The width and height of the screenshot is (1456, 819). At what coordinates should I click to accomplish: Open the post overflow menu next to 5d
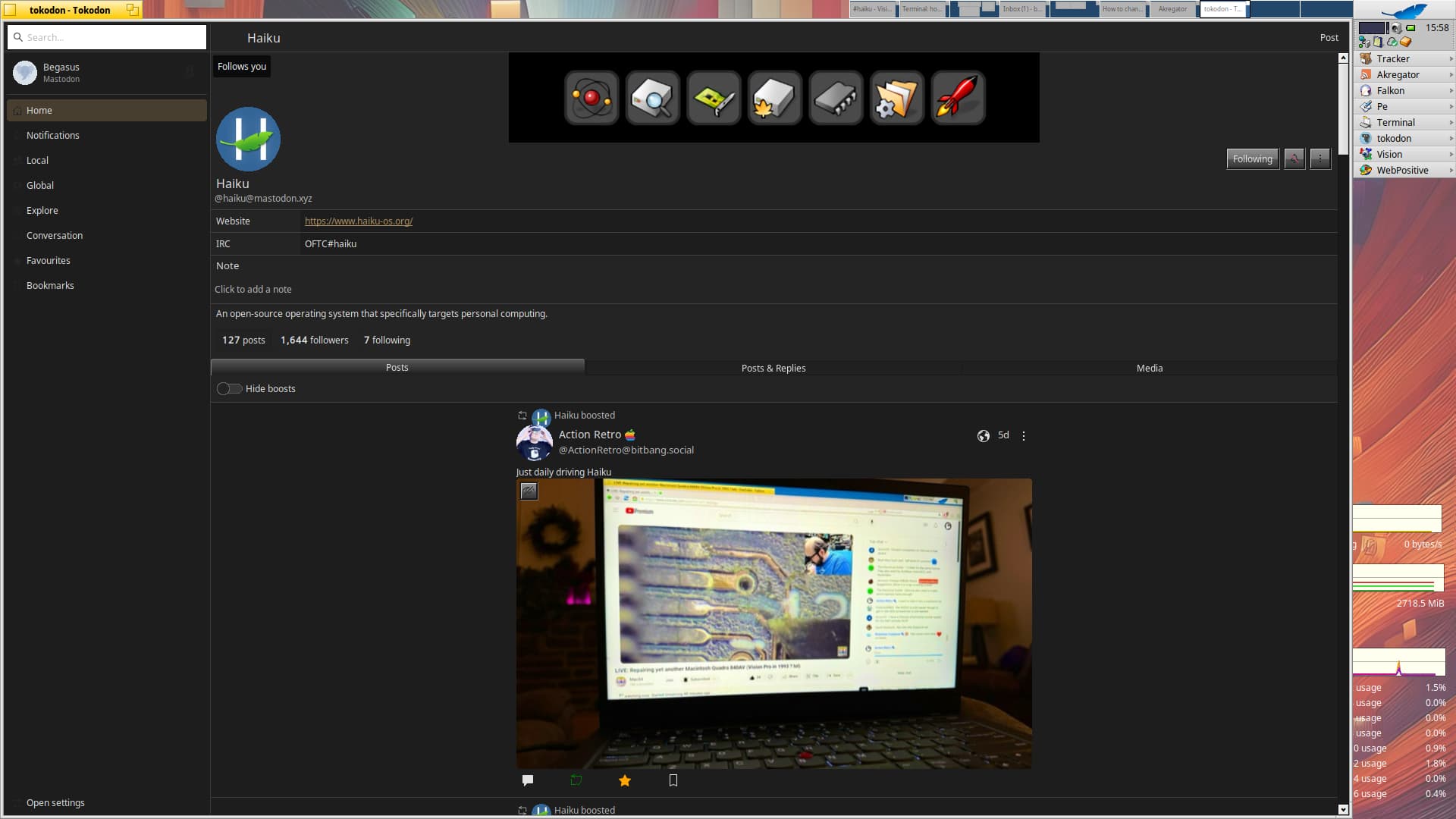coord(1024,436)
